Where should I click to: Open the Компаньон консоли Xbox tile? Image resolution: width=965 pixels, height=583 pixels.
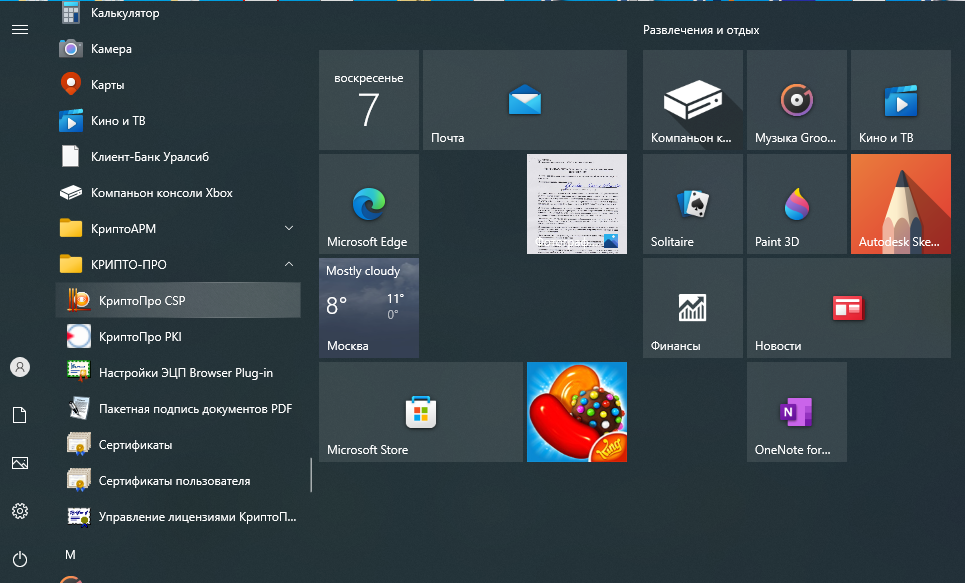tap(693, 100)
